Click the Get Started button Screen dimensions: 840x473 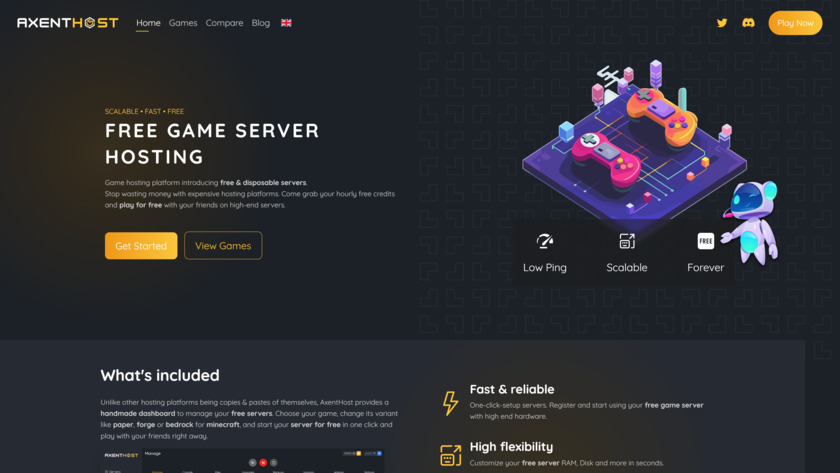tap(141, 246)
